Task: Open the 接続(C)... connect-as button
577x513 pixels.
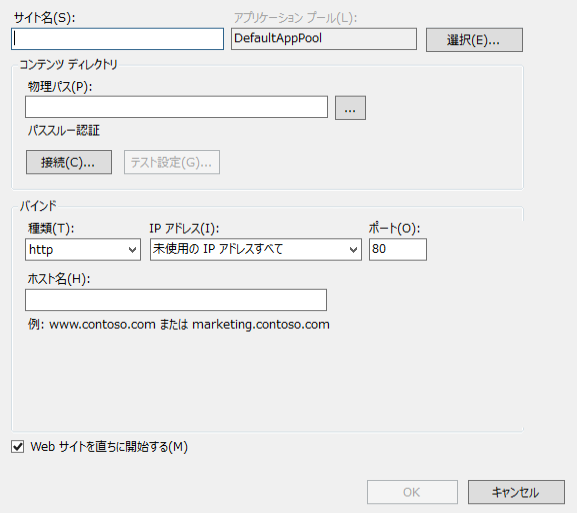Action: (x=69, y=162)
